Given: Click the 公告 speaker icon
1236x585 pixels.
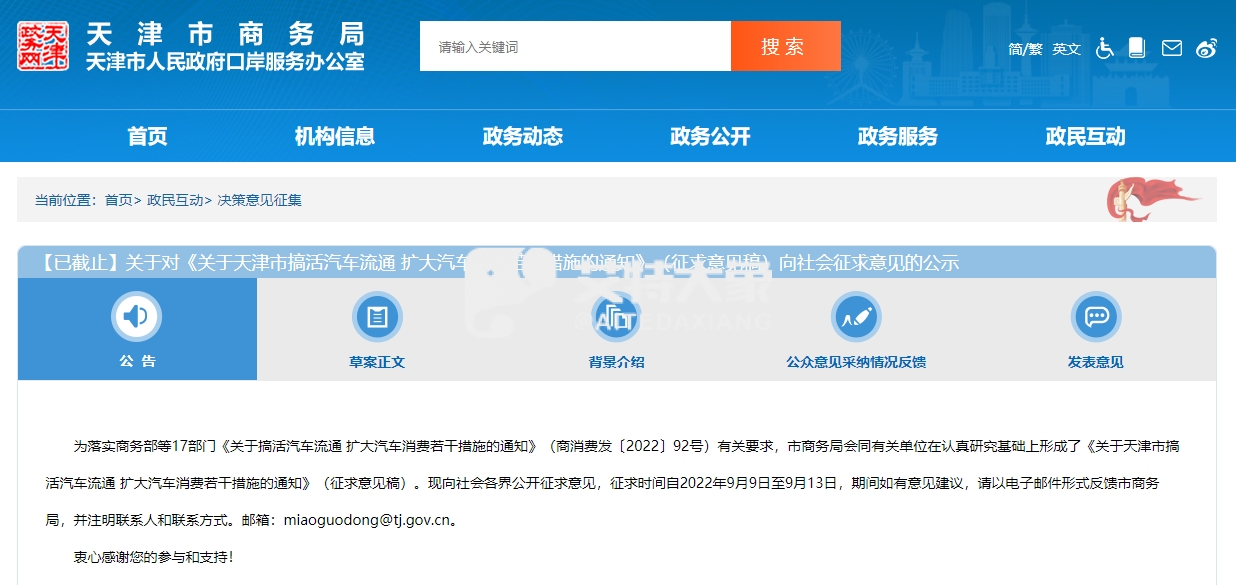Looking at the screenshot, I should click(x=136, y=318).
